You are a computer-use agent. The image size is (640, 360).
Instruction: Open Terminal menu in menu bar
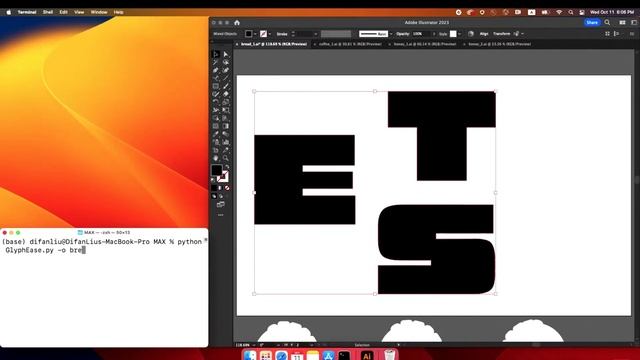27,12
